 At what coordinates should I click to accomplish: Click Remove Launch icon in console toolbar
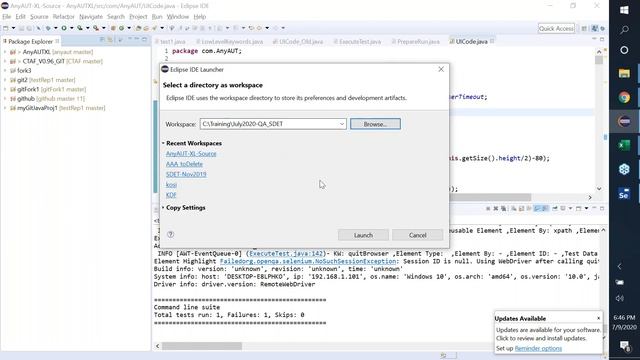pyautogui.click(x=496, y=209)
